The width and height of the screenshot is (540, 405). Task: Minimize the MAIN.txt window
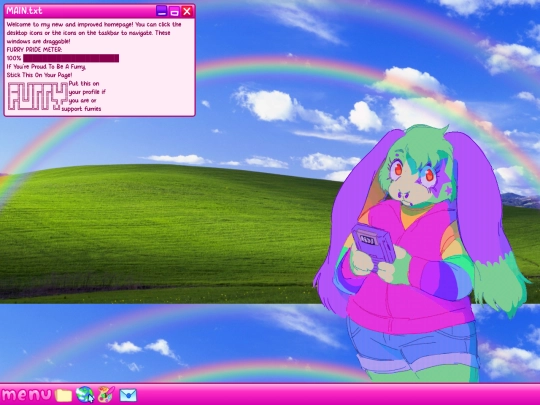coord(162,11)
